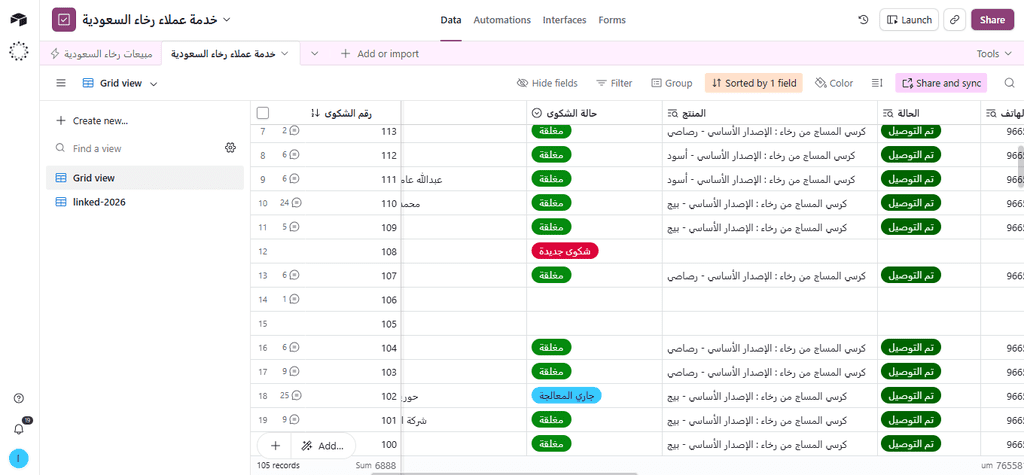Click the lookup icon of المنتج column

[x=673, y=113]
